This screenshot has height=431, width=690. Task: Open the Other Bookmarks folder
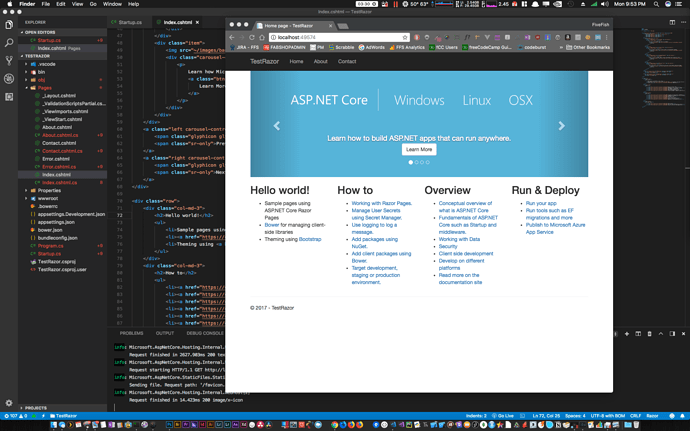coord(588,47)
